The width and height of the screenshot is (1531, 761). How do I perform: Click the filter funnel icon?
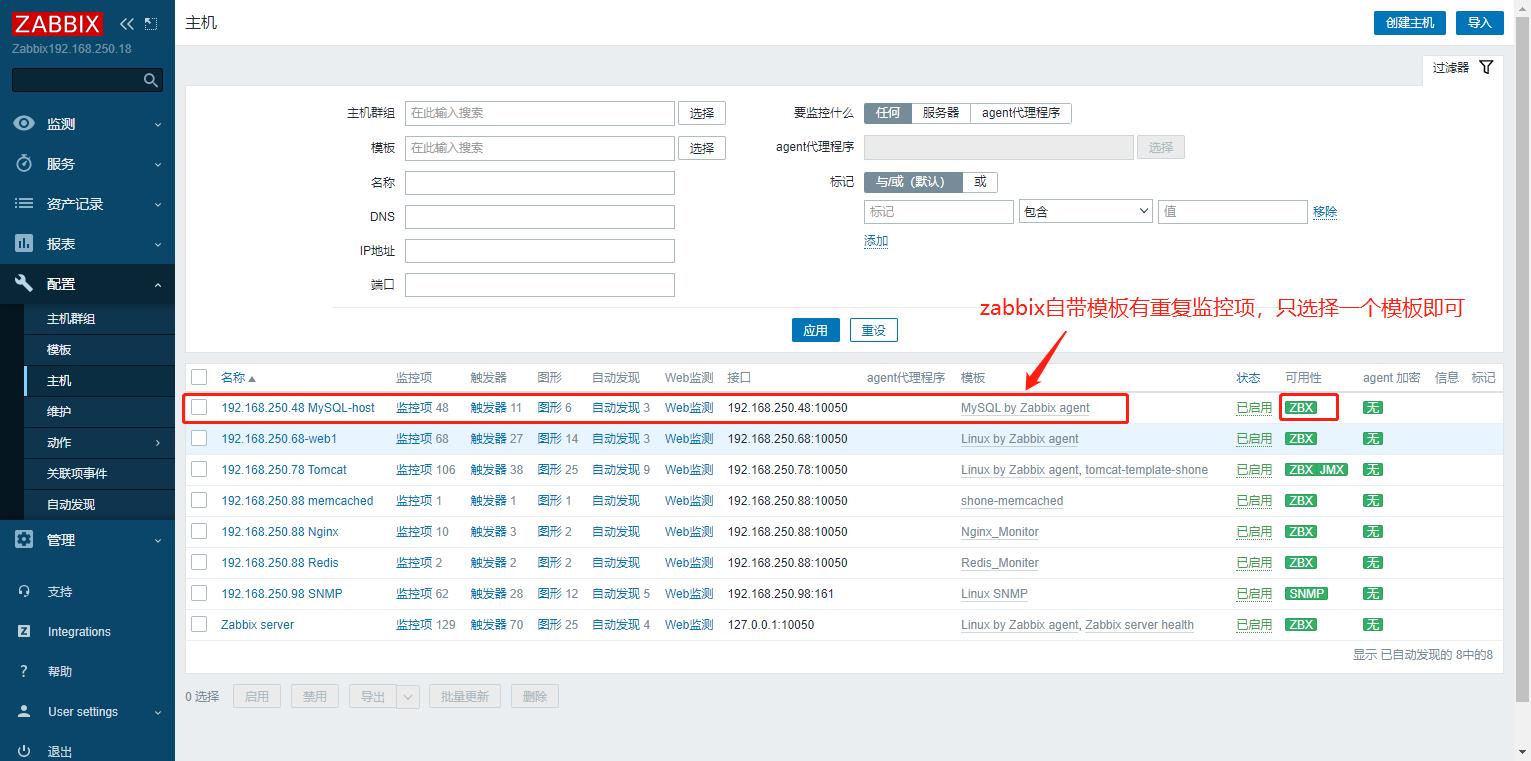(x=1486, y=67)
